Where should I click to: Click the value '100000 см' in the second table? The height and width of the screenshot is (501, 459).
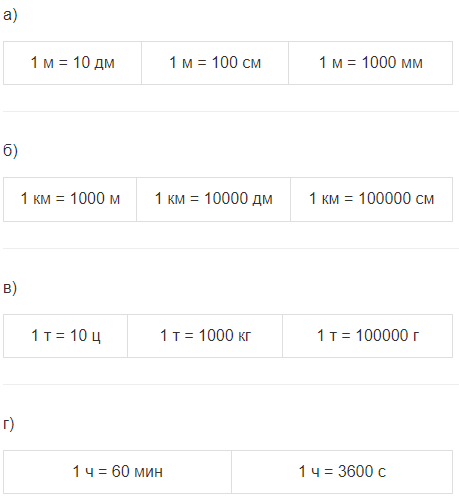pos(396,199)
